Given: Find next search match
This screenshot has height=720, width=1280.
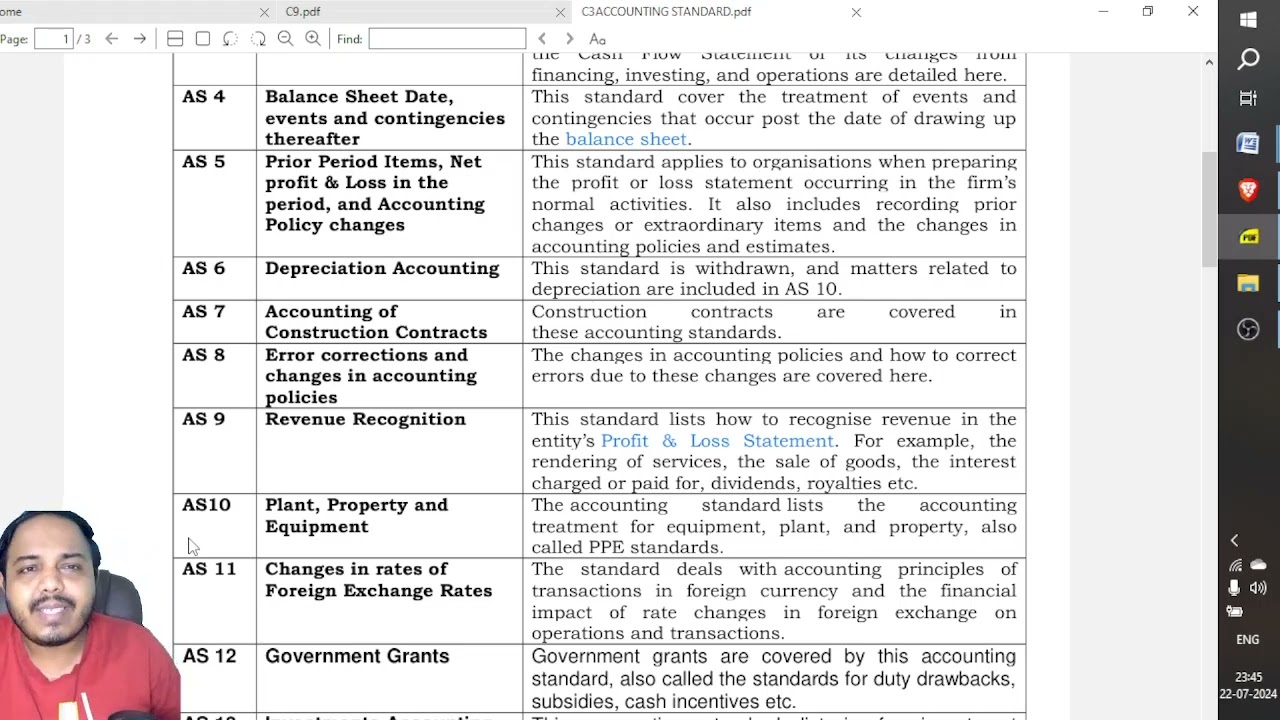Looking at the screenshot, I should pos(569,39).
